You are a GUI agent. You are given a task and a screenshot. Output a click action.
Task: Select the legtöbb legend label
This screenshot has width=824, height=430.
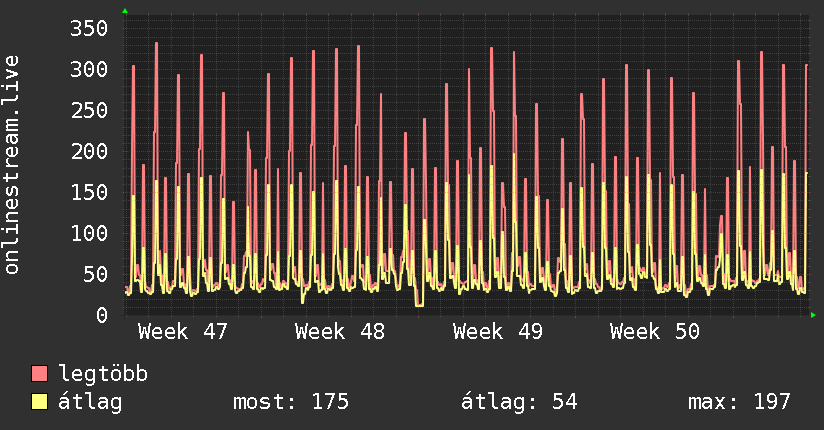click(103, 374)
